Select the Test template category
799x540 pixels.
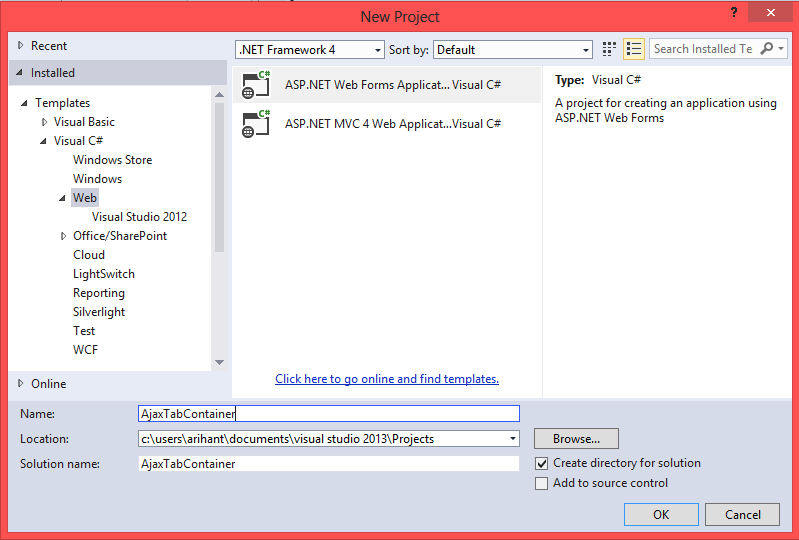tap(84, 331)
